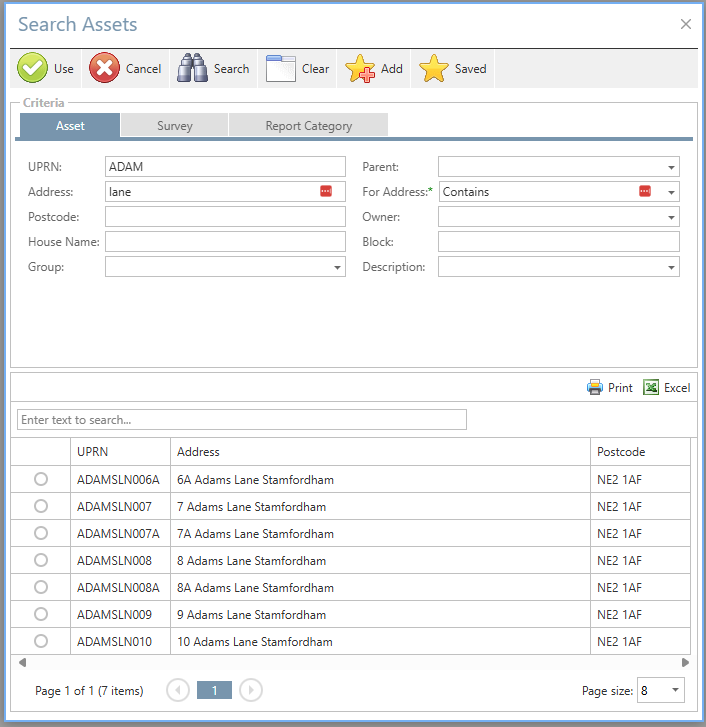This screenshot has width=706, height=727.
Task: Click the Postcode input field
Action: [225, 217]
